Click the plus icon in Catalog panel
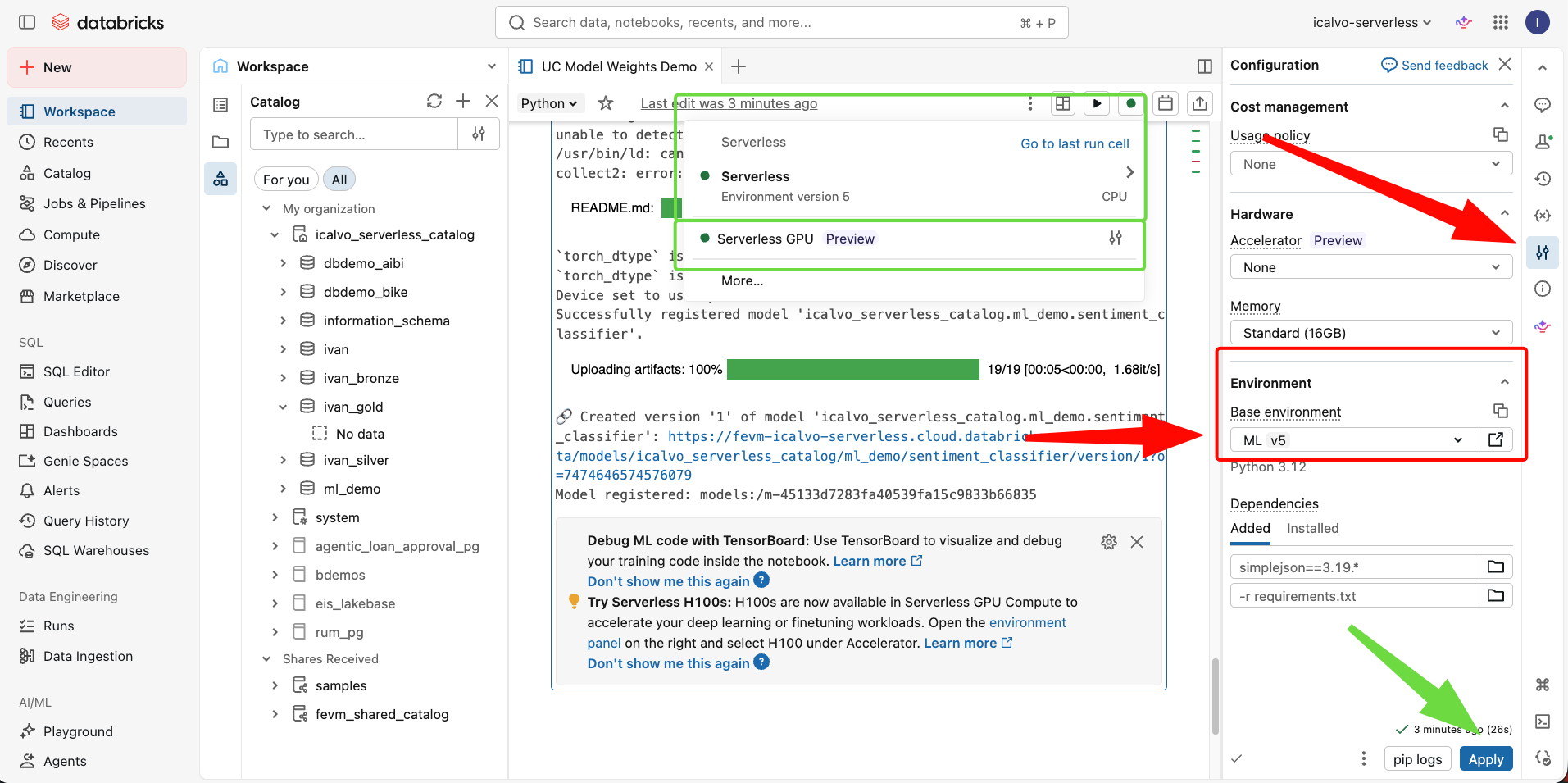This screenshot has width=1568, height=783. pyautogui.click(x=463, y=101)
